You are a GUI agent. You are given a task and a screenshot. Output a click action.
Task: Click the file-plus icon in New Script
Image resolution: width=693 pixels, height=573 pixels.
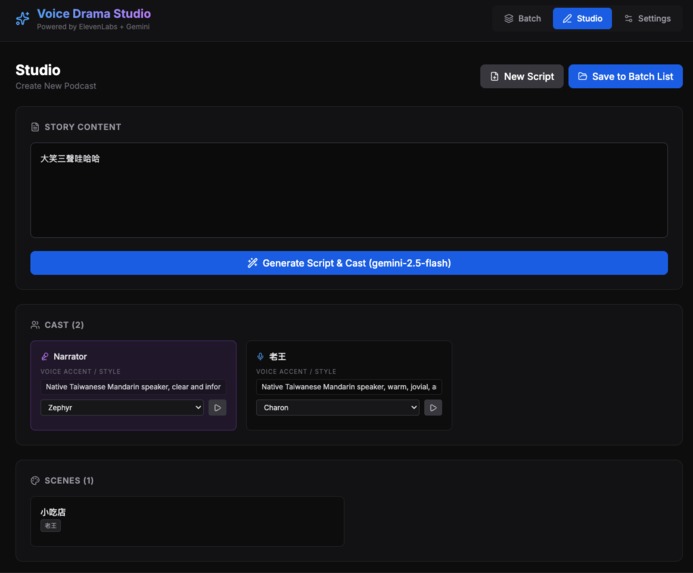(495, 76)
